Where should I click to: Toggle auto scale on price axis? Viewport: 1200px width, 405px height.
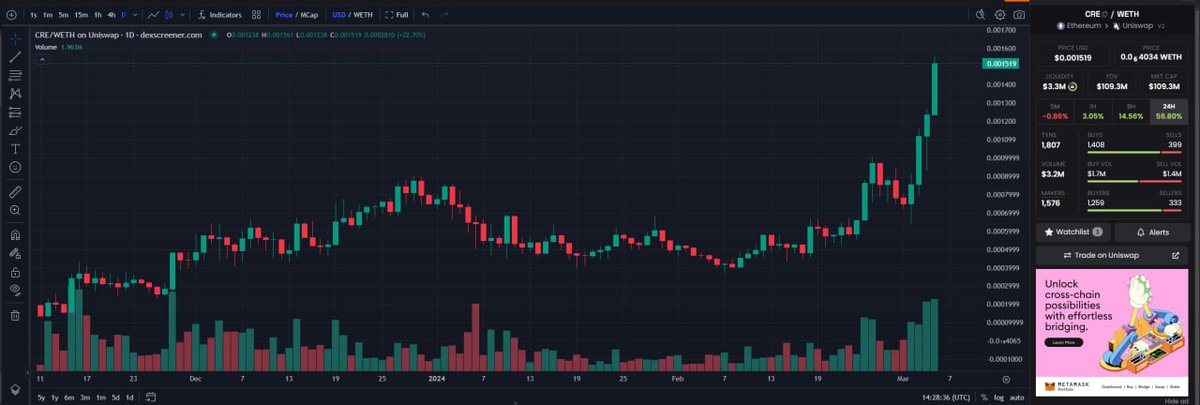(x=1016, y=397)
